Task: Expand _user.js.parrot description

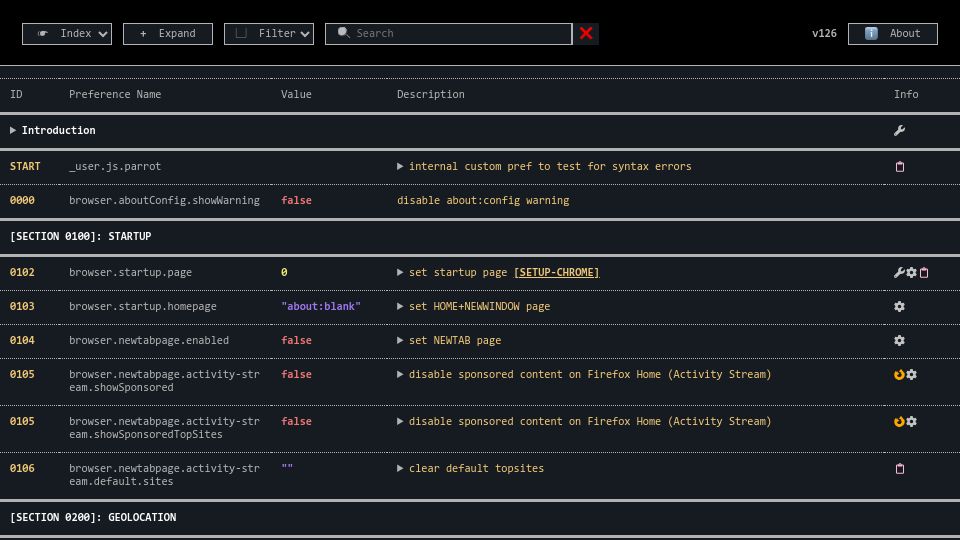Action: (400, 167)
